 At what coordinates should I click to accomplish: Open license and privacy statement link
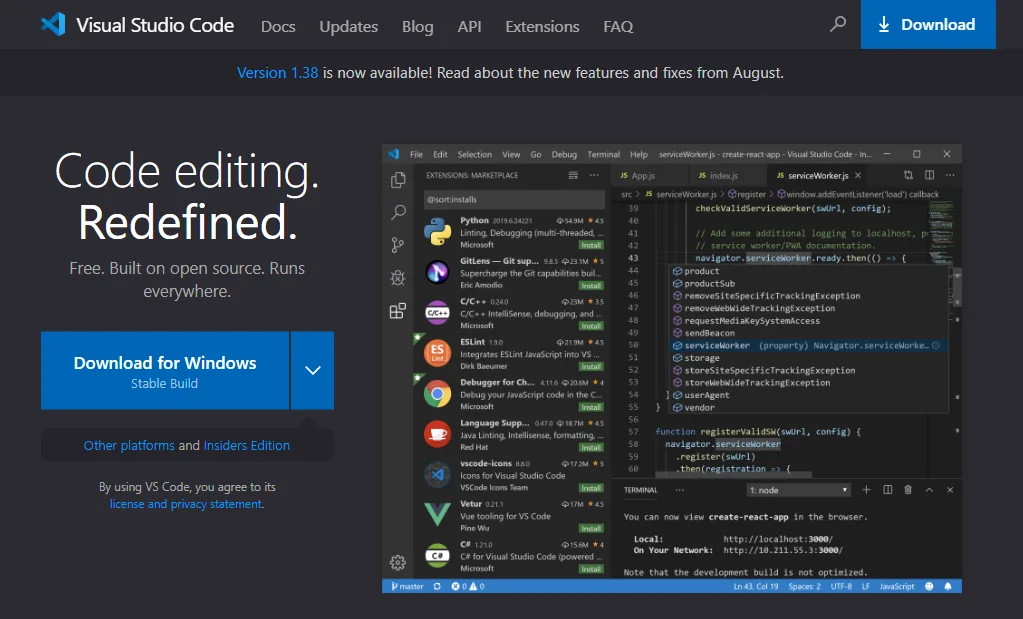pos(186,504)
